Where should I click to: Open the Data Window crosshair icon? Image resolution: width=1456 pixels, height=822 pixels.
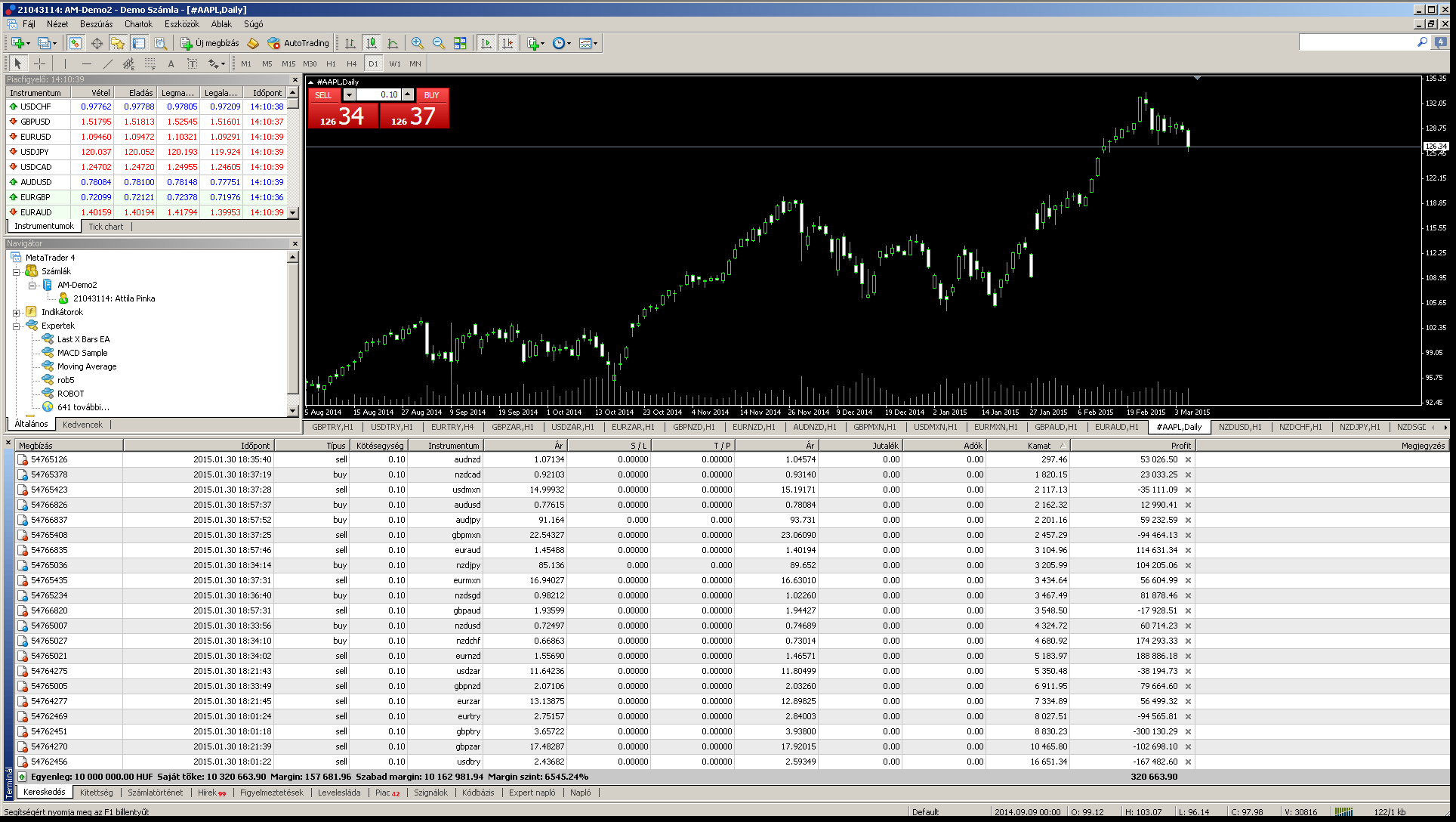(x=97, y=44)
